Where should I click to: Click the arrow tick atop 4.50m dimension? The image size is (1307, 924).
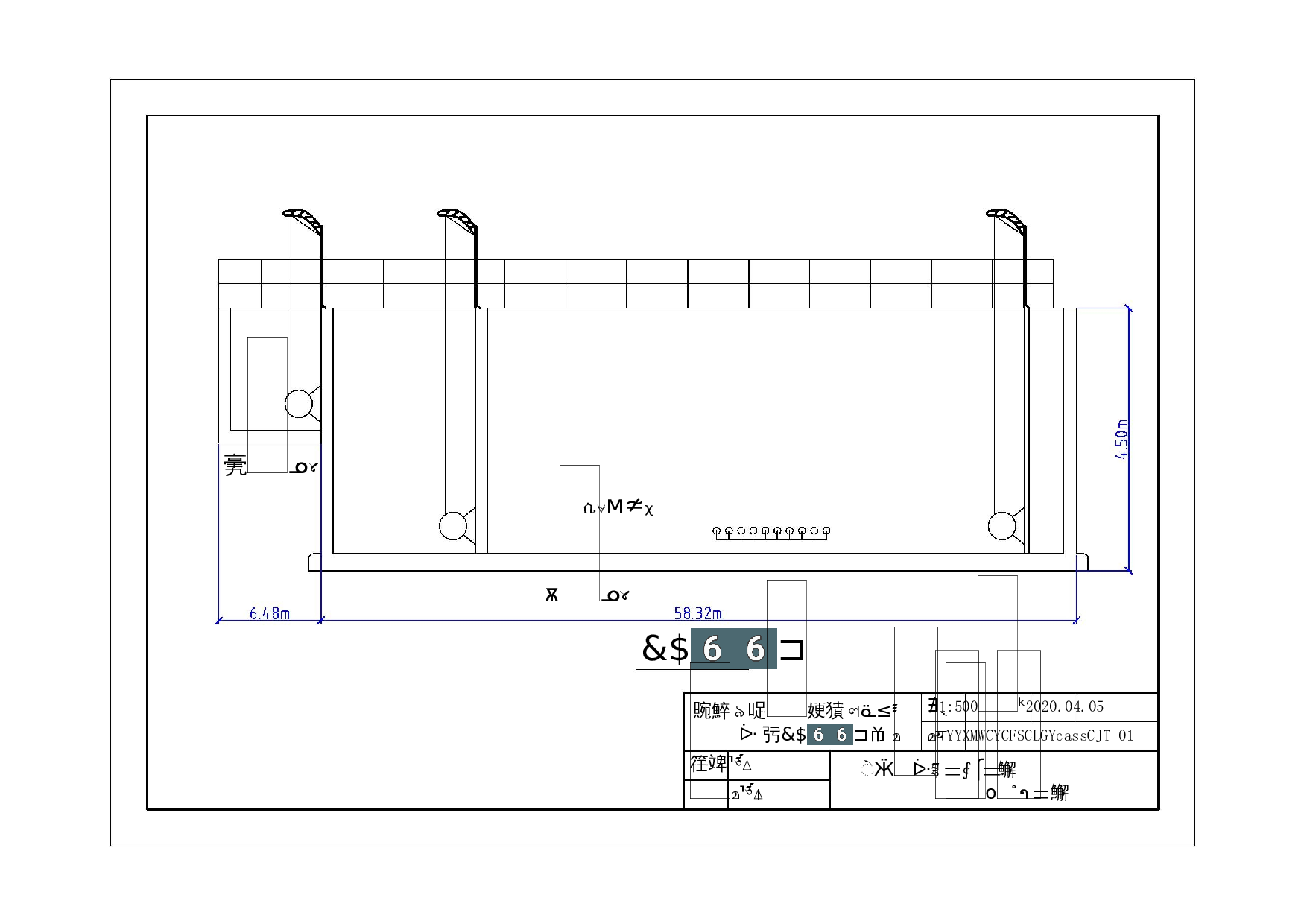pyautogui.click(x=1129, y=307)
